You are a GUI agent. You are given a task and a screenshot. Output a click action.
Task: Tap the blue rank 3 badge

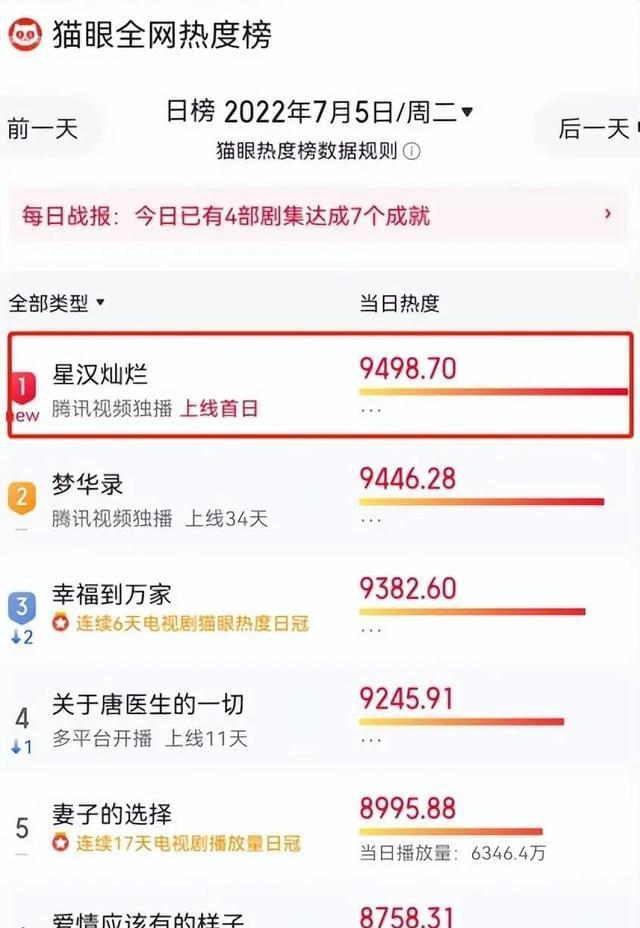(22, 607)
